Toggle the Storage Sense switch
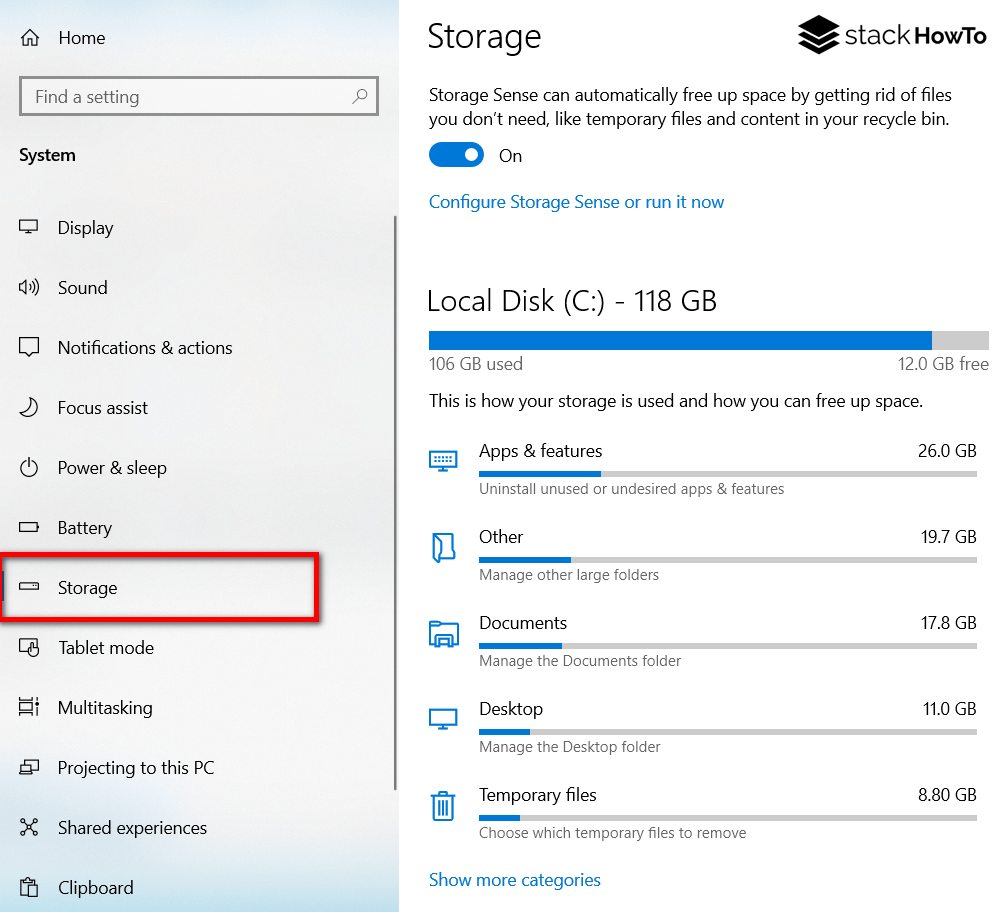The image size is (1006, 912). click(456, 155)
